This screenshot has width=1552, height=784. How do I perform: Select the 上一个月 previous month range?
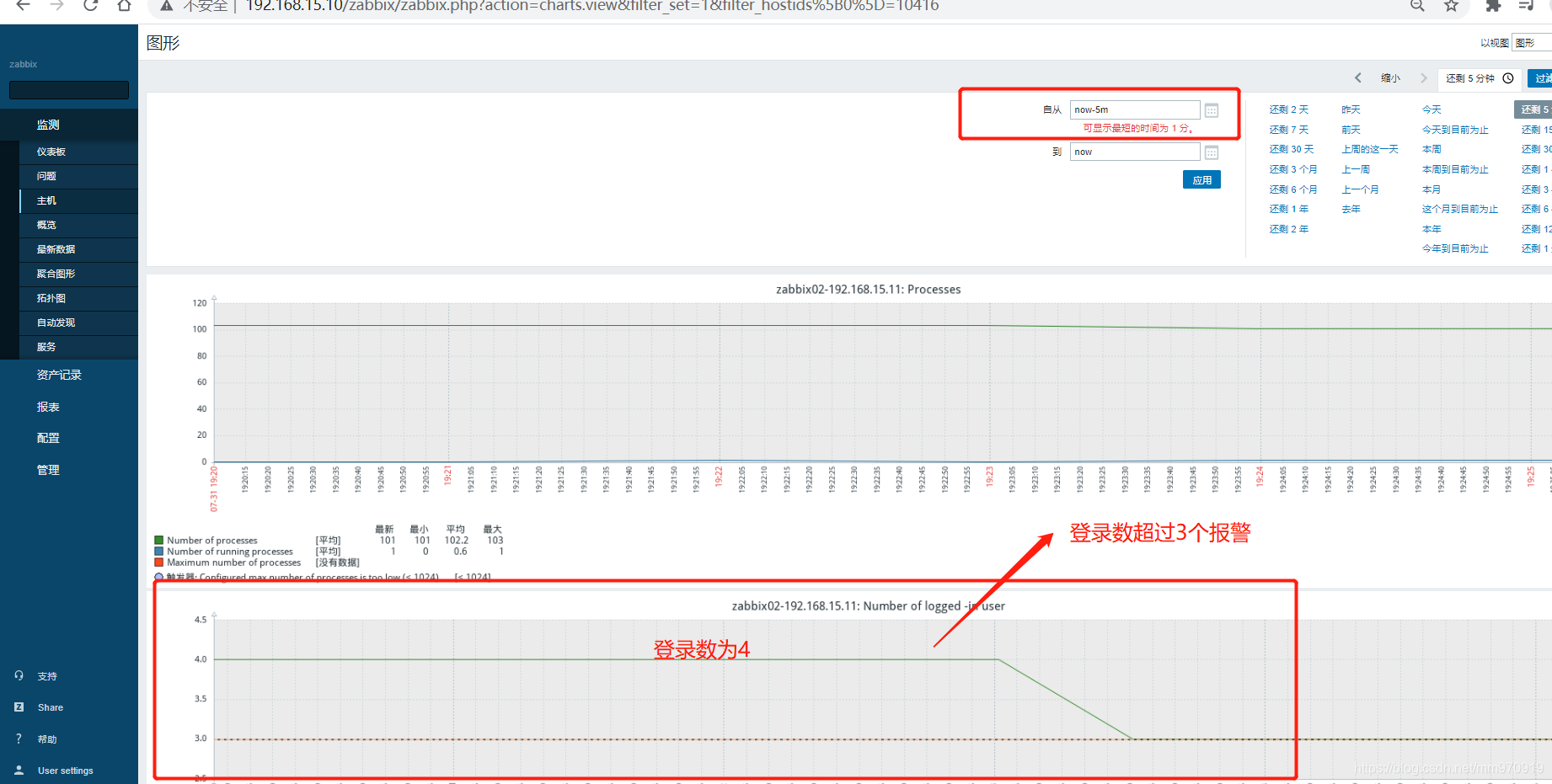[x=1360, y=189]
